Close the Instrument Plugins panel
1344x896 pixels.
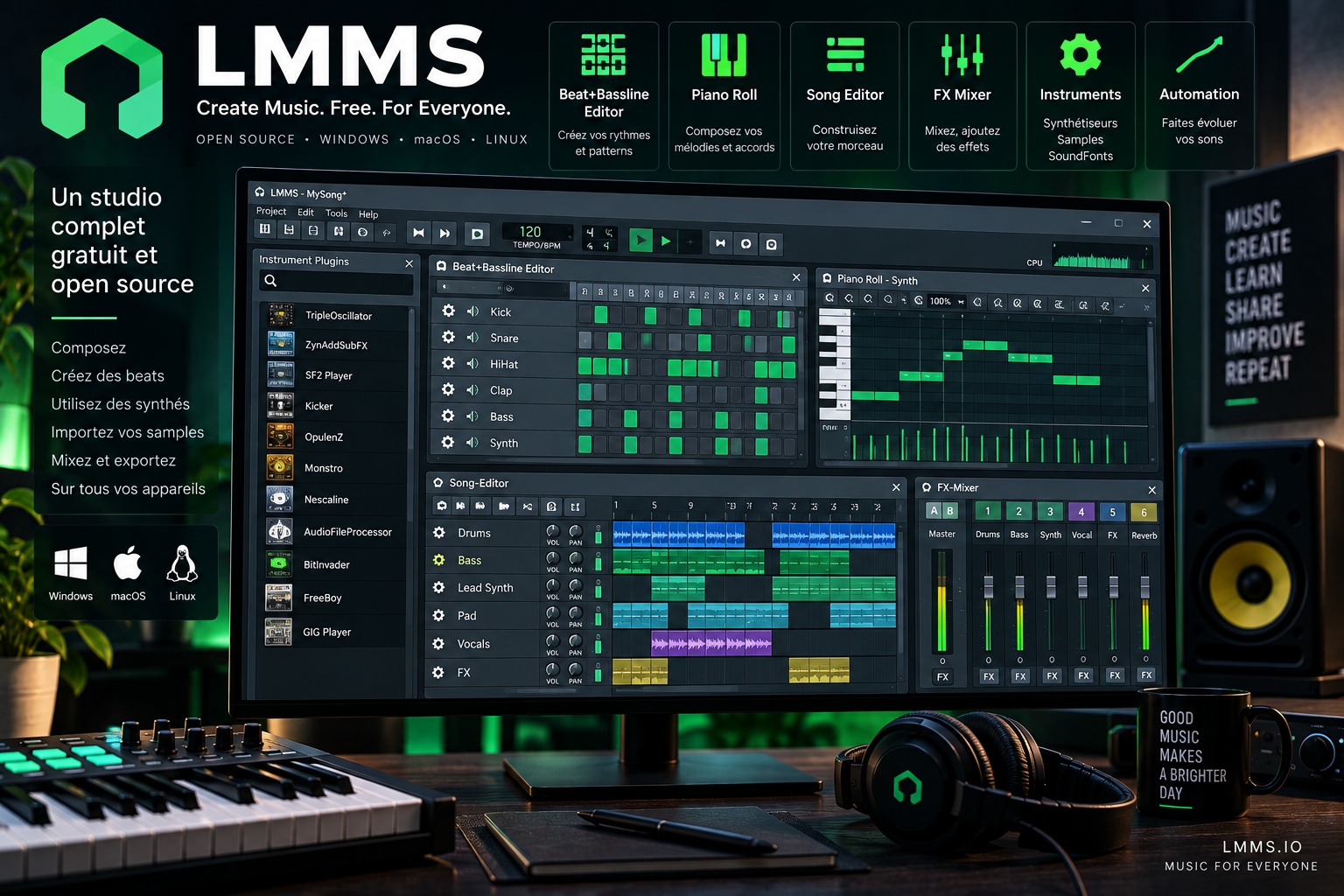[409, 263]
